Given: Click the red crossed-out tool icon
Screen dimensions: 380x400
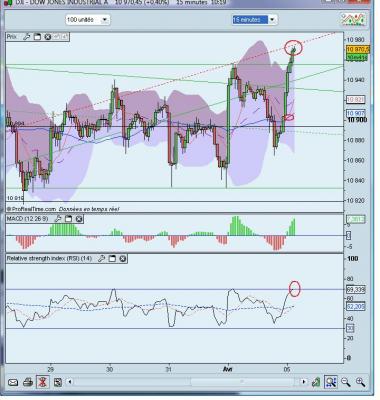Looking at the screenshot, I should tap(42, 382).
